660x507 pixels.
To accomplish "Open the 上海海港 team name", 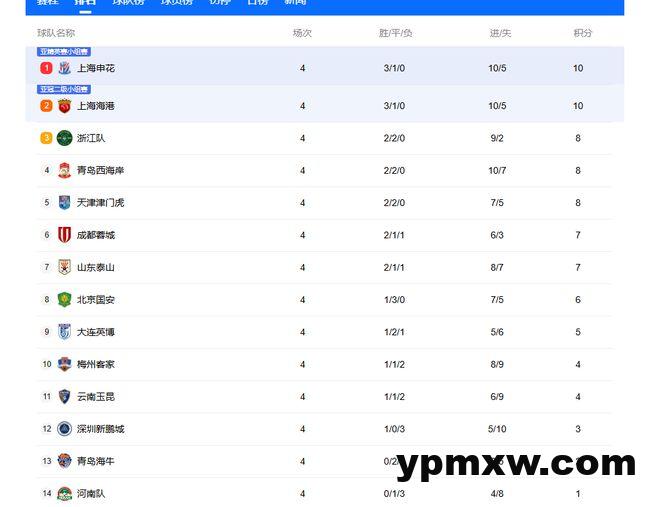I will [x=96, y=106].
